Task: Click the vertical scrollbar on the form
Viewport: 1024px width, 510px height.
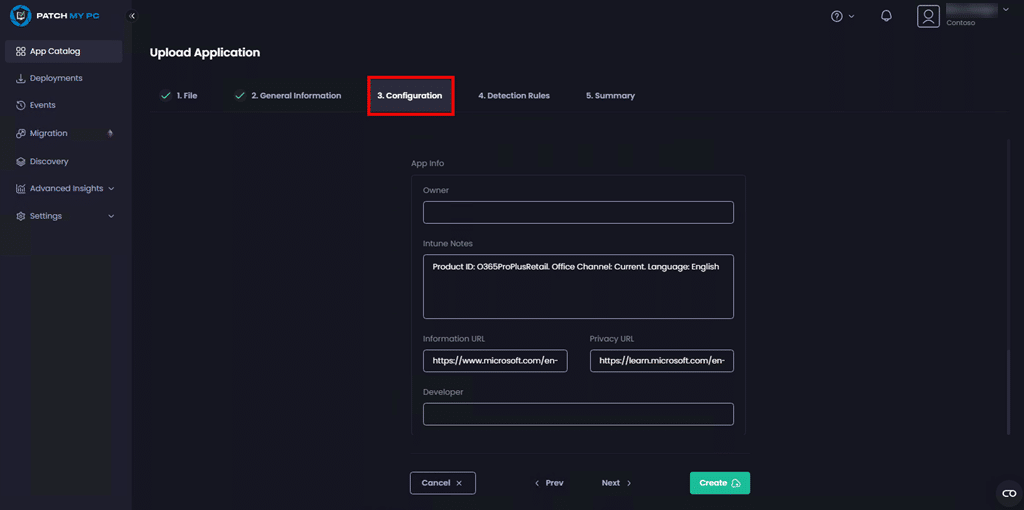Action: (1008, 390)
